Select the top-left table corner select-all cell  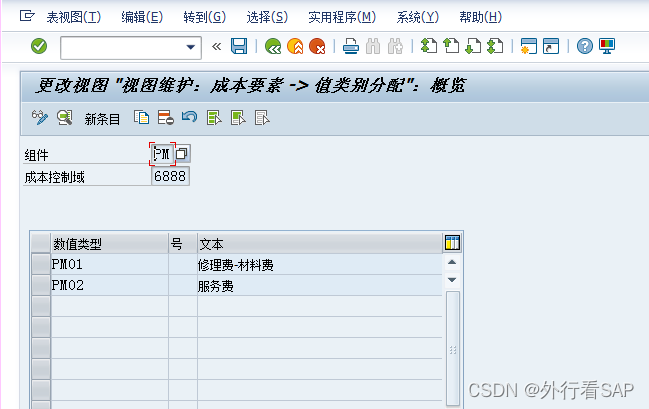click(41, 243)
